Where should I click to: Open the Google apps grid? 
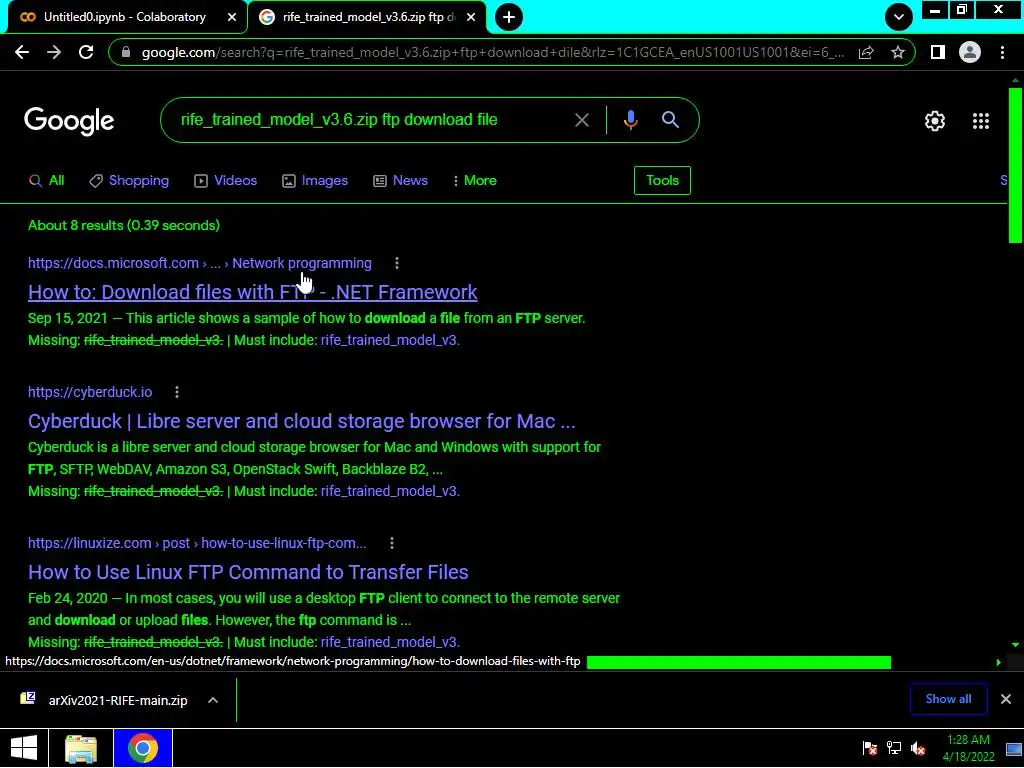click(980, 121)
